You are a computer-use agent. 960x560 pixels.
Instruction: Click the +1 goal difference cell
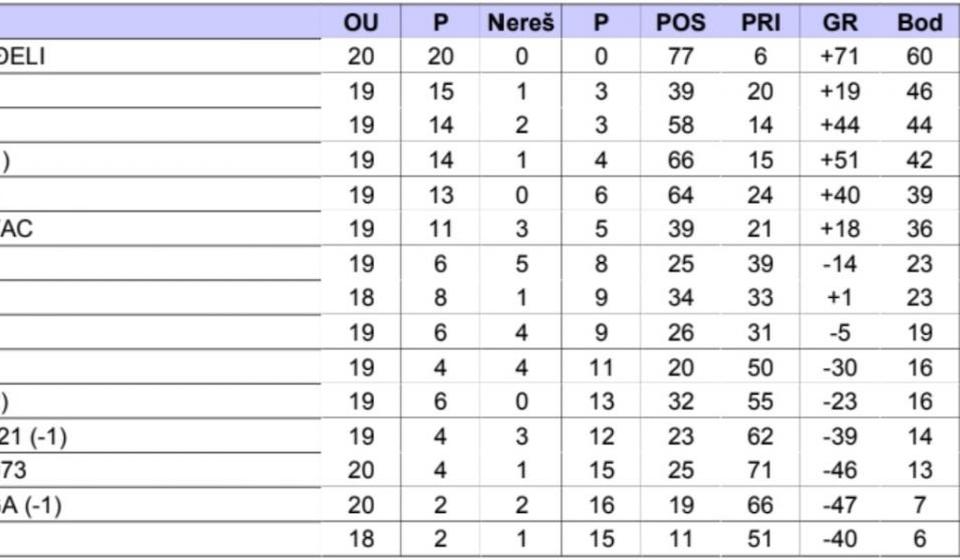(x=839, y=298)
